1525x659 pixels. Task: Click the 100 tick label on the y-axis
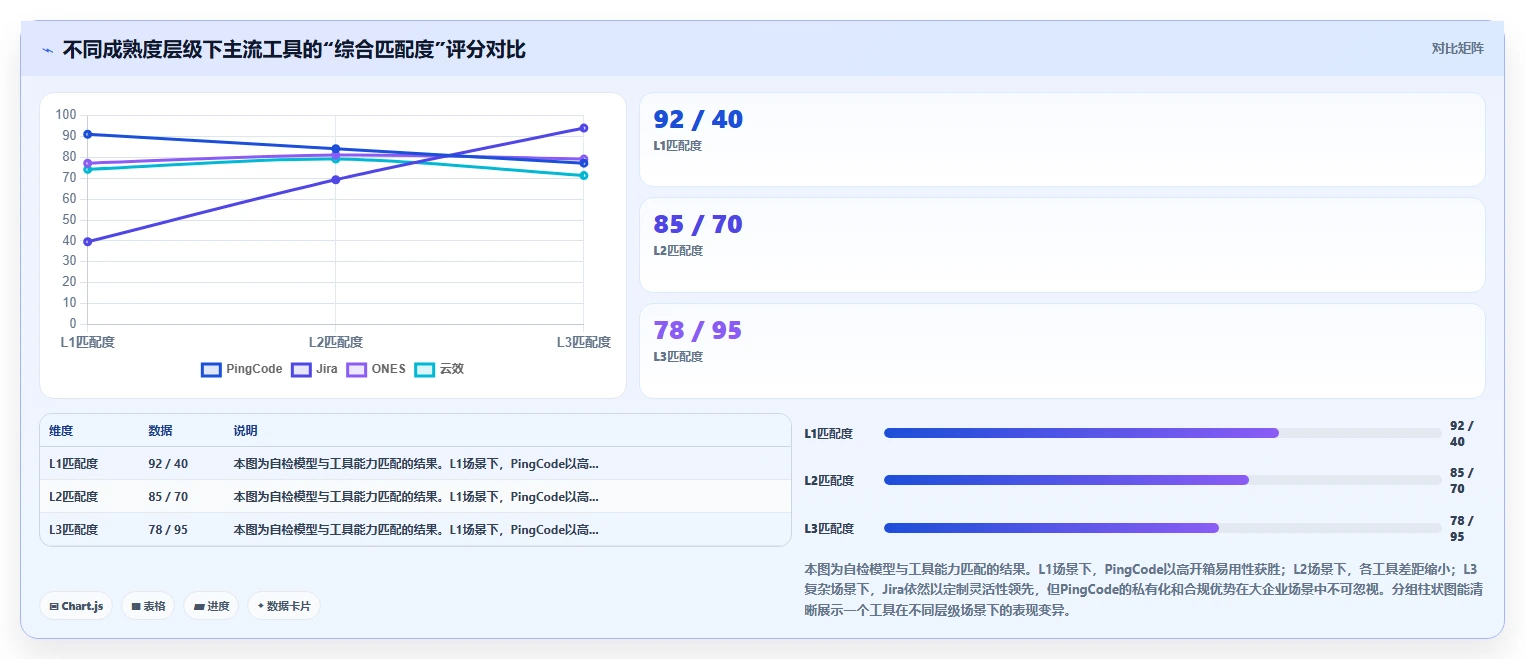pos(66,114)
